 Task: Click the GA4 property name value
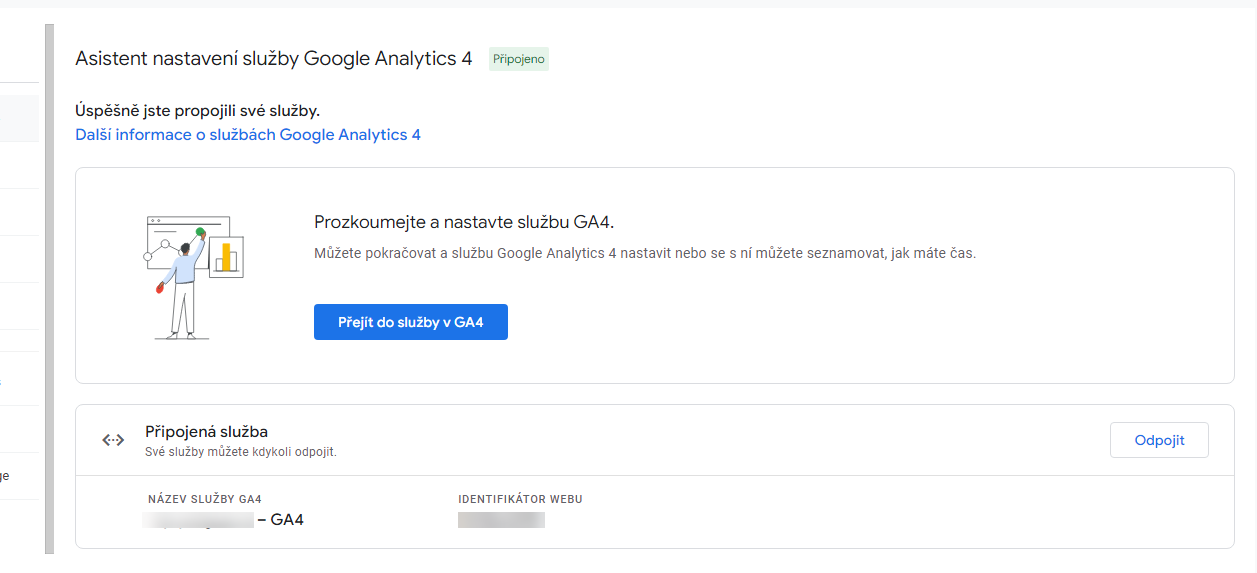coord(223,520)
